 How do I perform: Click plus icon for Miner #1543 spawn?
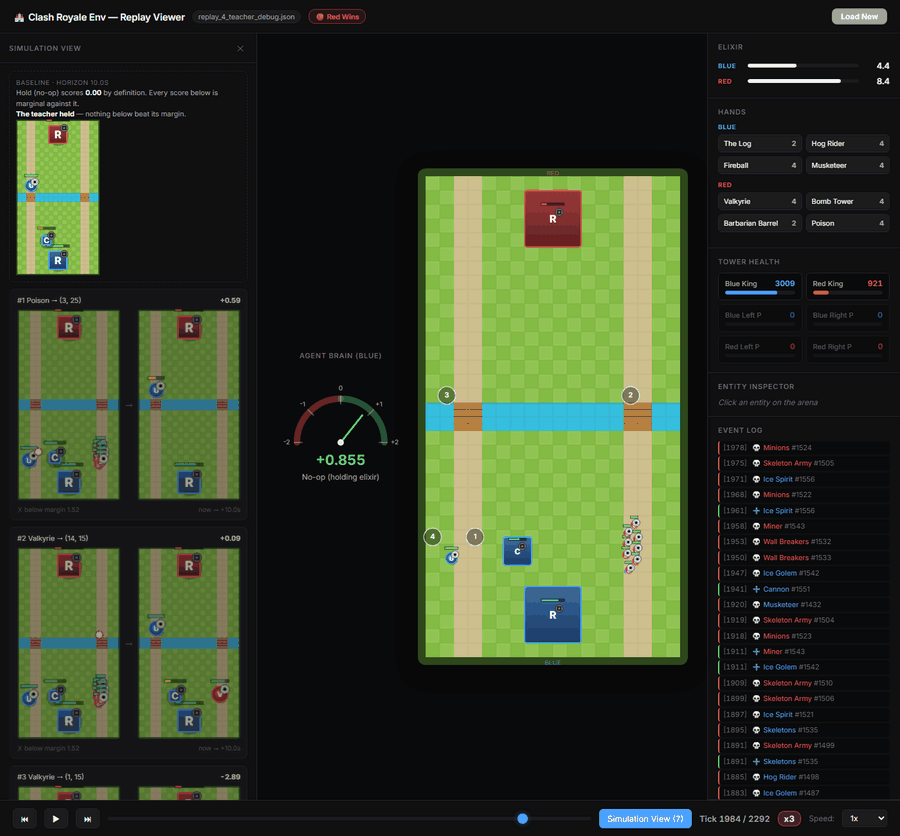[757, 652]
